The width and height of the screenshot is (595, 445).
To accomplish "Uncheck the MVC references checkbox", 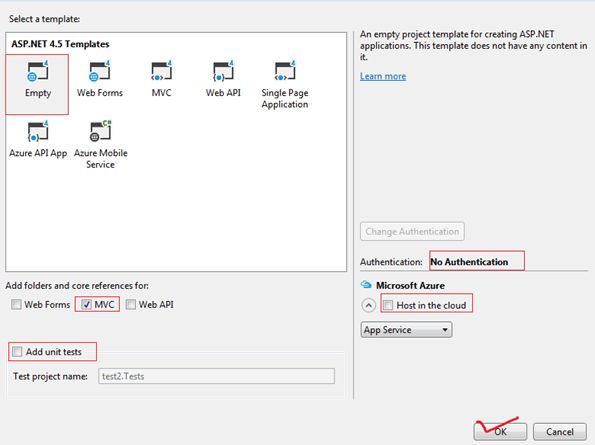I will tap(86, 304).
